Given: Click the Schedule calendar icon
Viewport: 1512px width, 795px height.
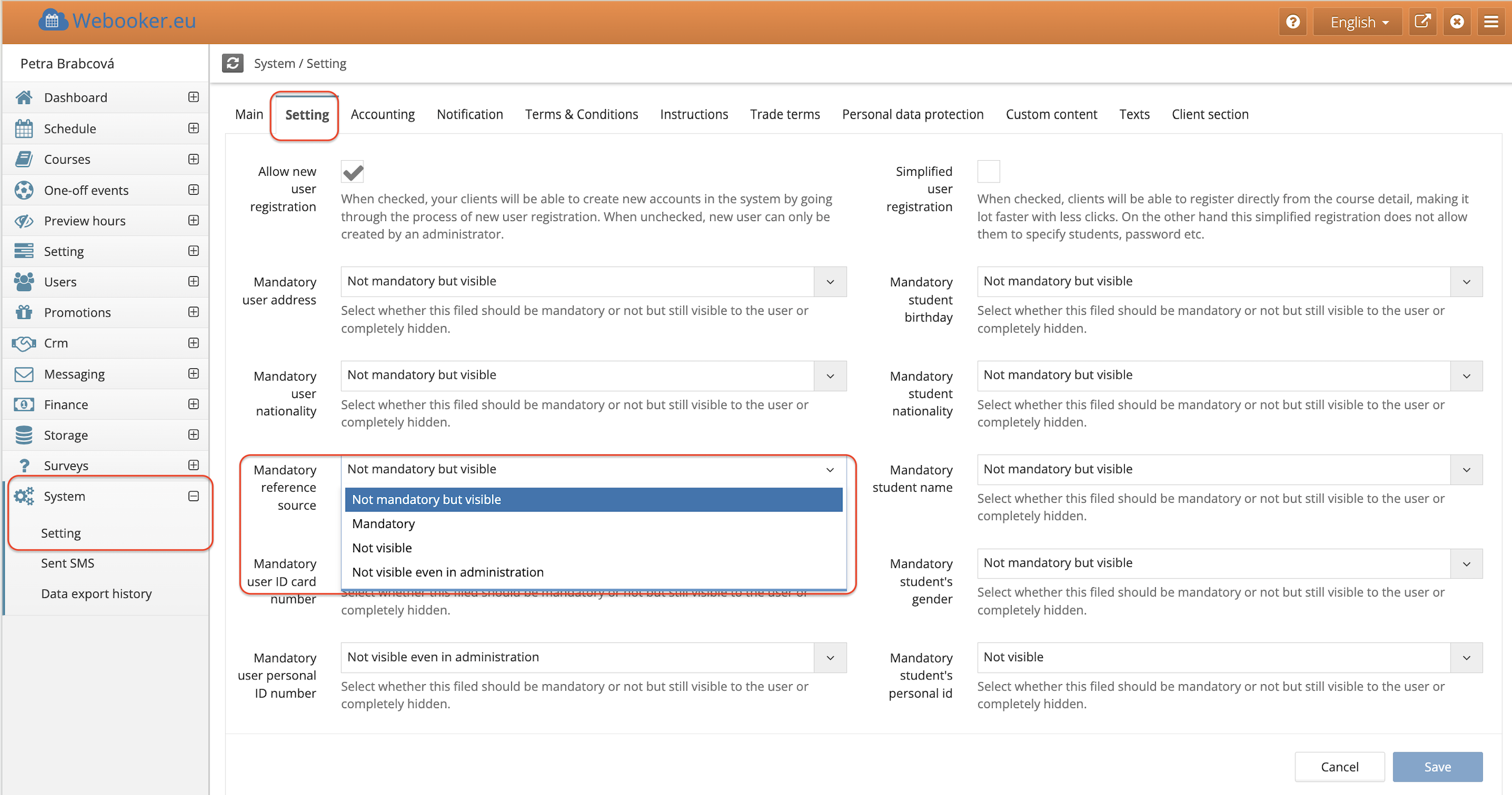Looking at the screenshot, I should click(x=24, y=128).
